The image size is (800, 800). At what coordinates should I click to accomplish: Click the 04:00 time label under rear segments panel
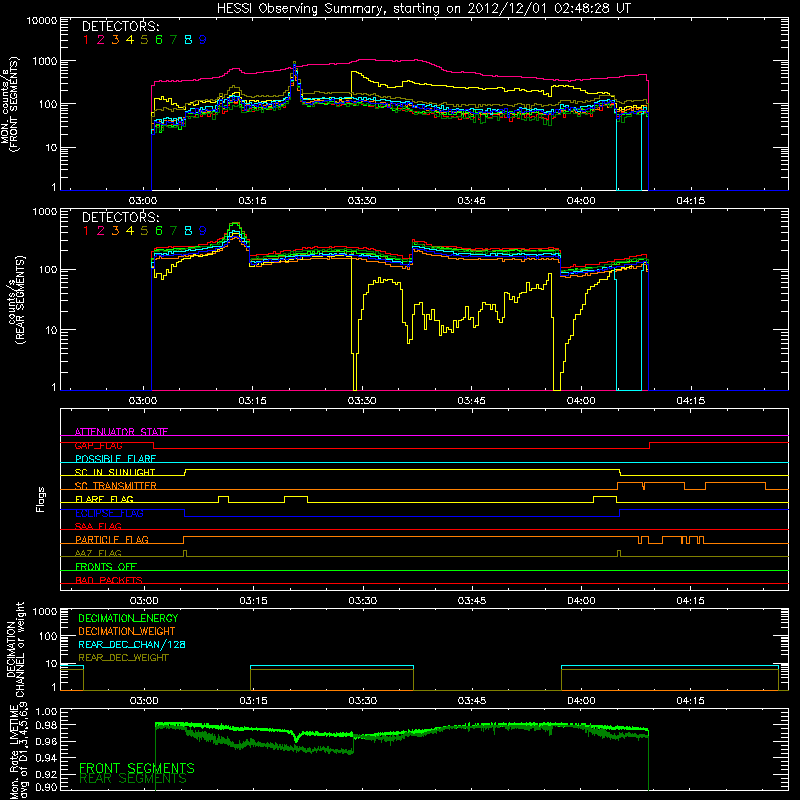pyautogui.click(x=581, y=401)
